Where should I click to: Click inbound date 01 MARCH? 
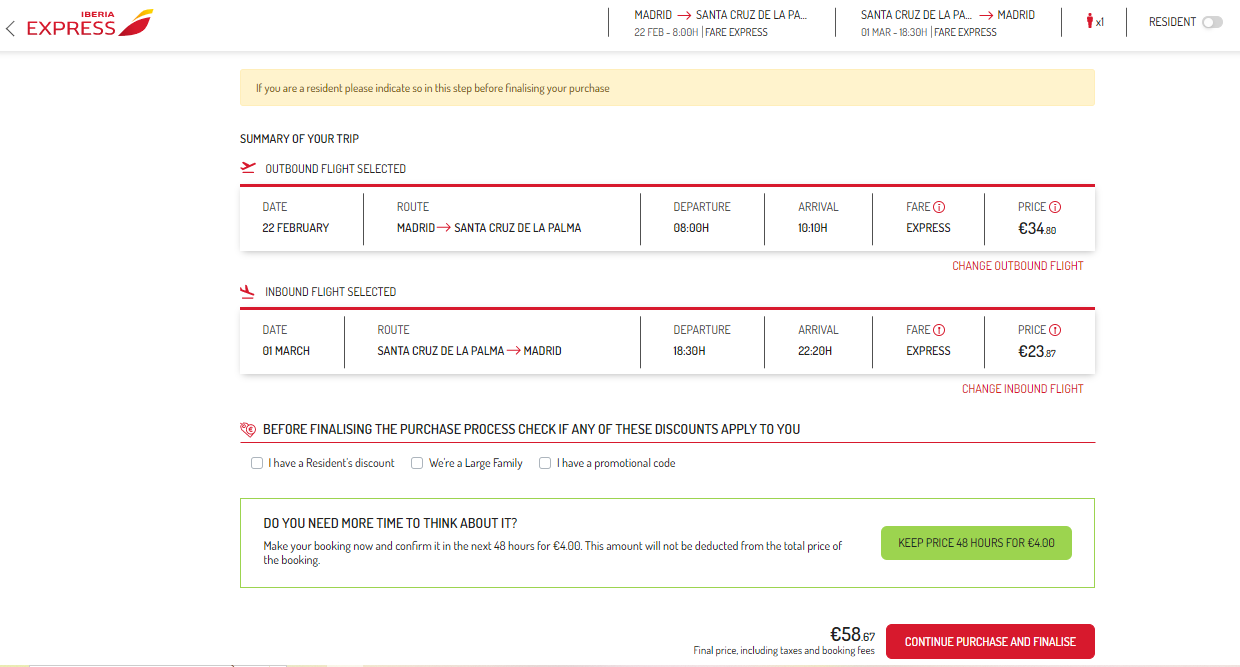tap(286, 351)
